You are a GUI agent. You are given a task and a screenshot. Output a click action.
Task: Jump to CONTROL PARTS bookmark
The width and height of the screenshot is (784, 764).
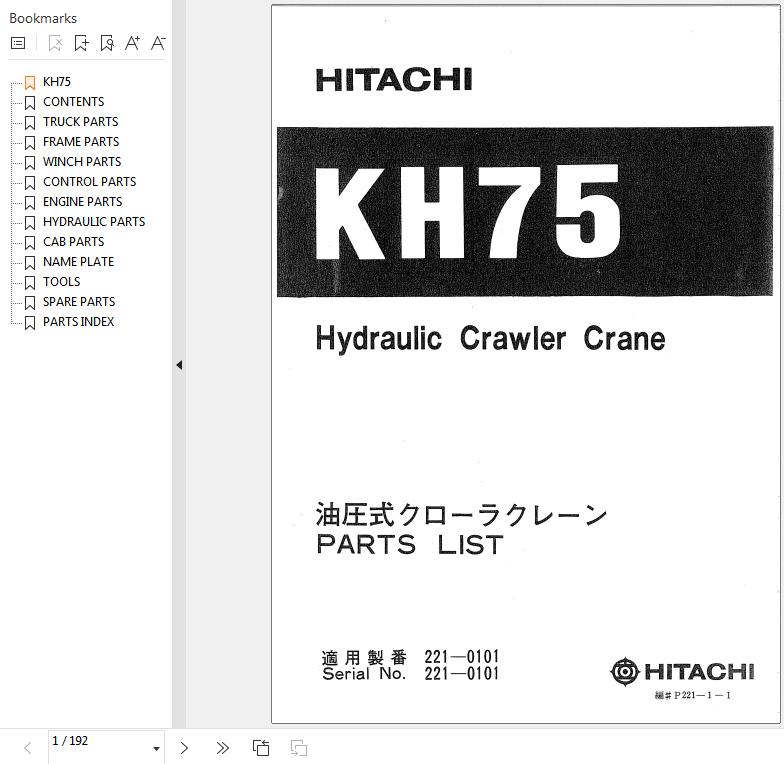click(x=90, y=182)
